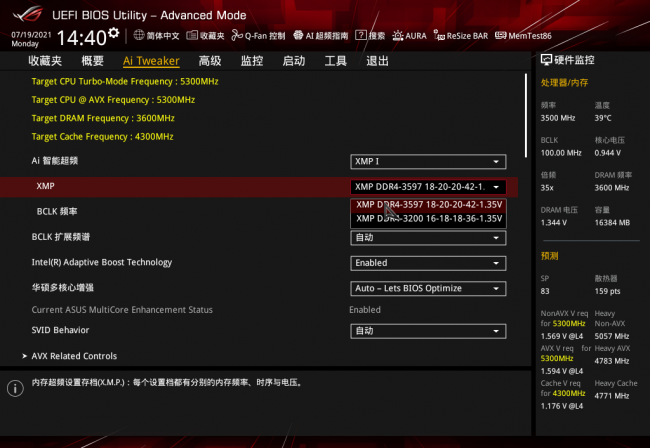Open the 监控 tab

(x=252, y=61)
